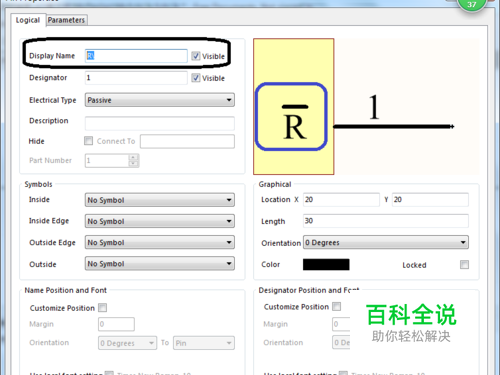Open the Outside symbol dropdown
Image resolution: width=500 pixels, height=375 pixels.
point(160,264)
